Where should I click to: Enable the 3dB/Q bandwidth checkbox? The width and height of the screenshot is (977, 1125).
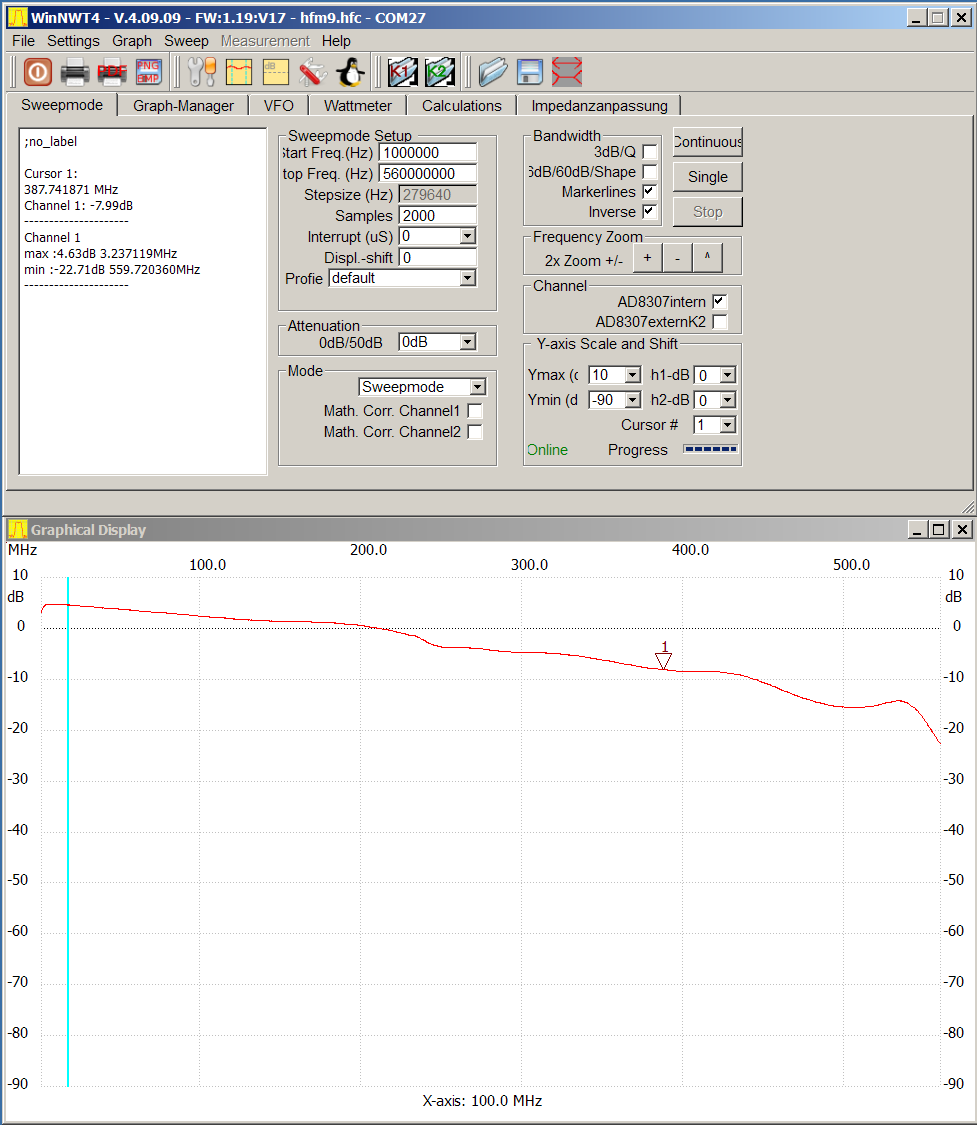click(x=650, y=152)
